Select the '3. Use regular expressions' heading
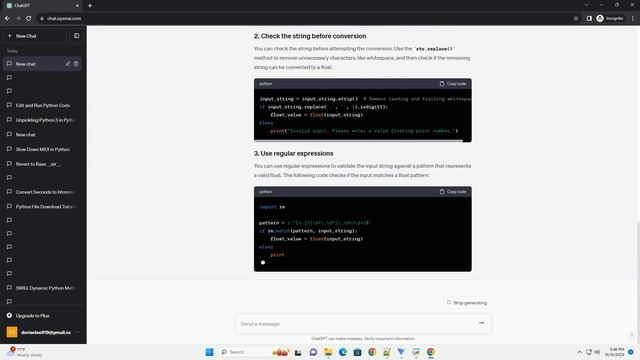This screenshot has width=640, height=360. point(293,153)
